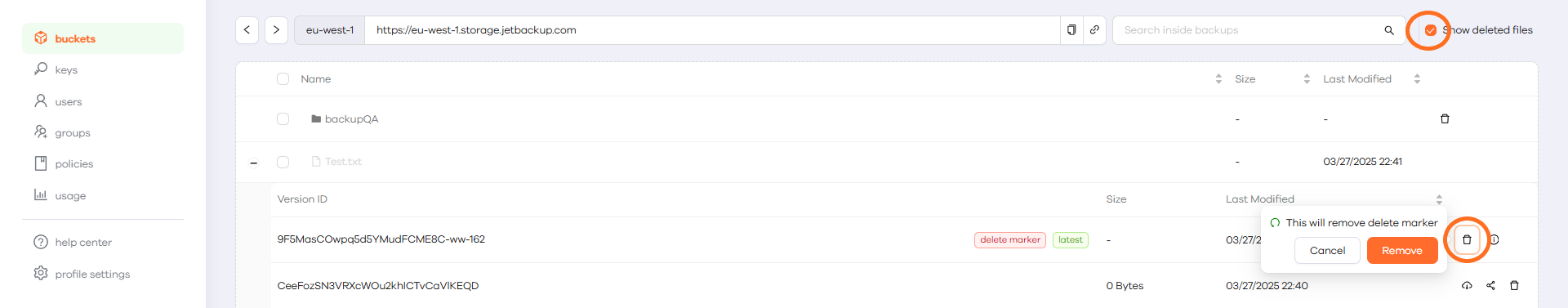The image size is (1568, 308).
Task: Click the Search inside backups field
Action: 1249,30
